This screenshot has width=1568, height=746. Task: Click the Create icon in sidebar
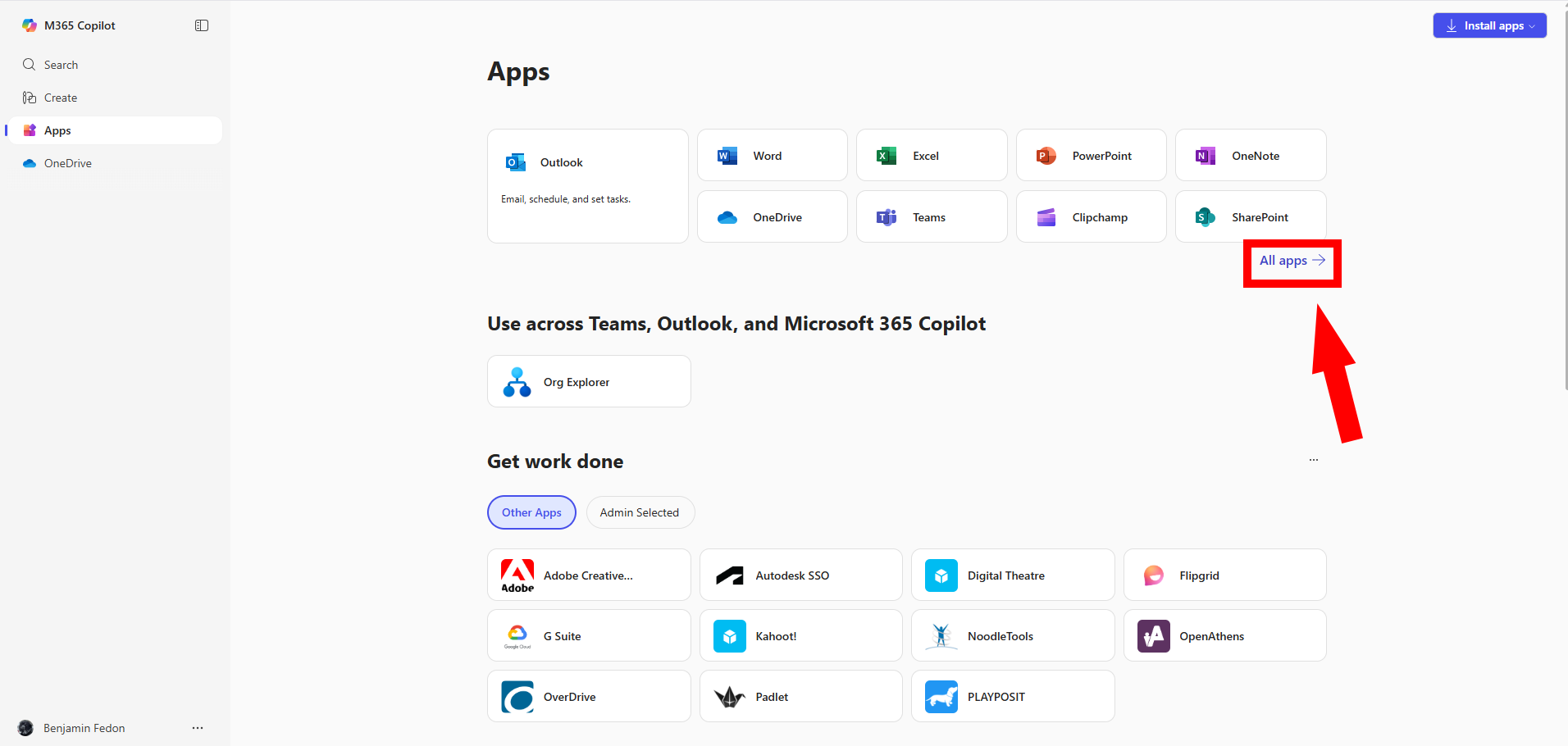point(30,98)
